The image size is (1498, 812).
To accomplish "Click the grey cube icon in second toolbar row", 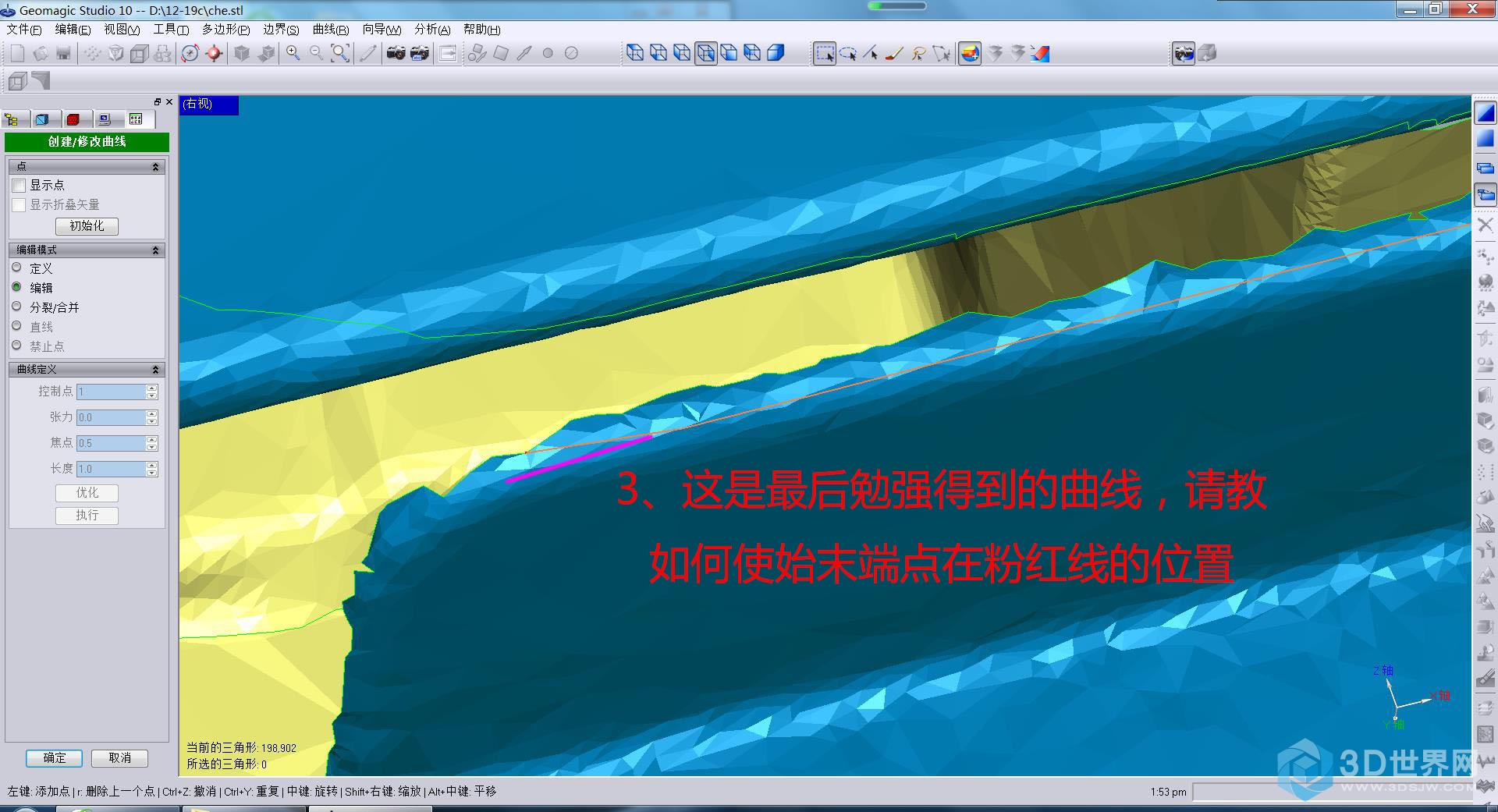I will [17, 80].
